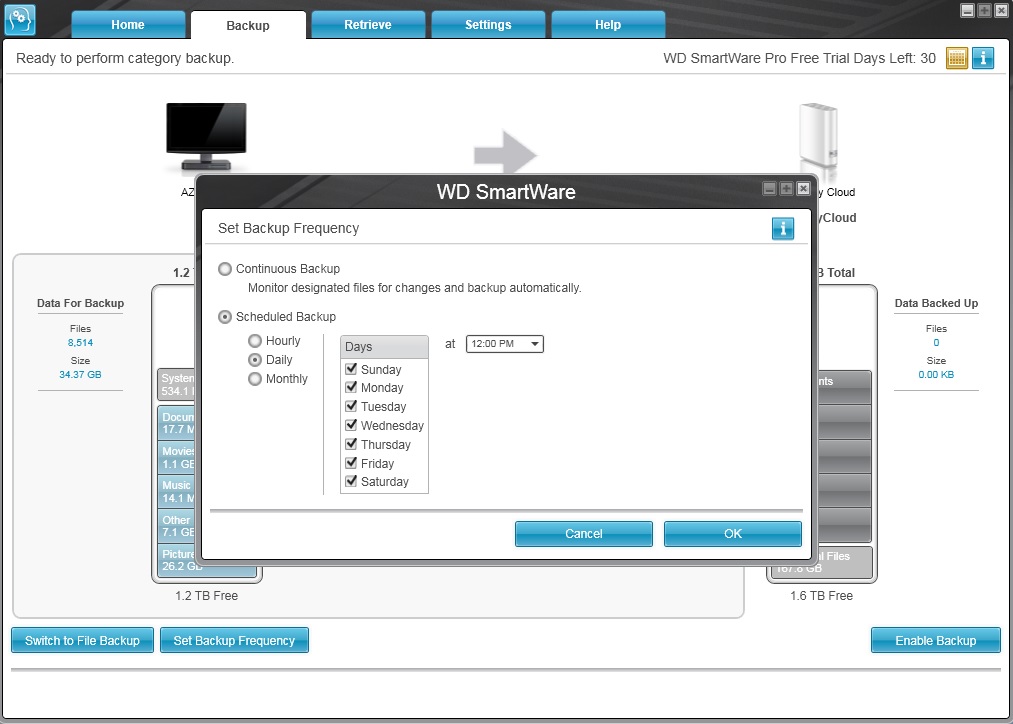Image resolution: width=1013 pixels, height=724 pixels.
Task: Uncheck the Monday checkbox
Action: [351, 387]
